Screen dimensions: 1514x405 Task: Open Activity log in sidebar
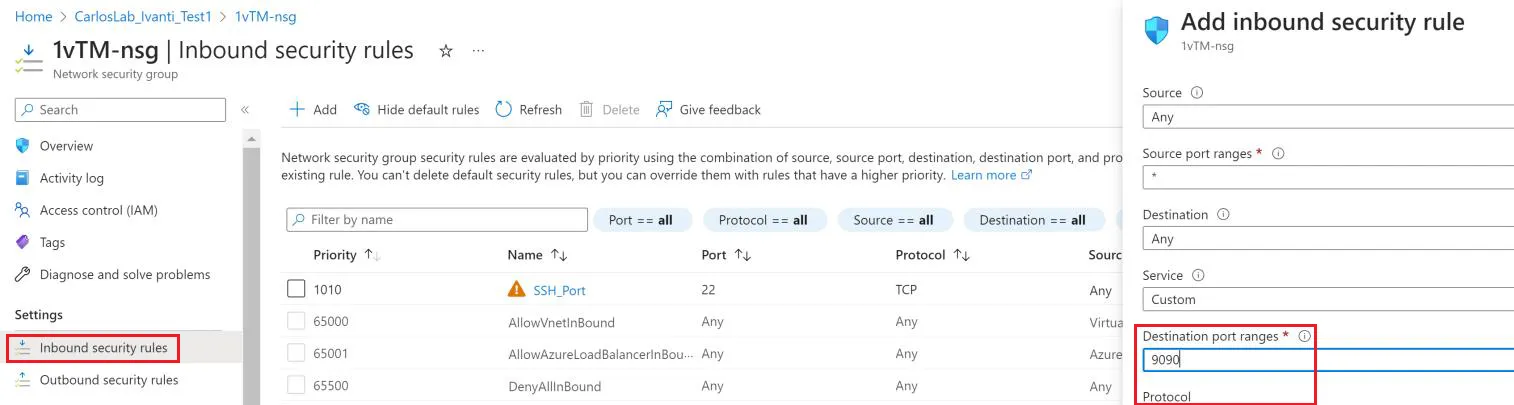[72, 178]
